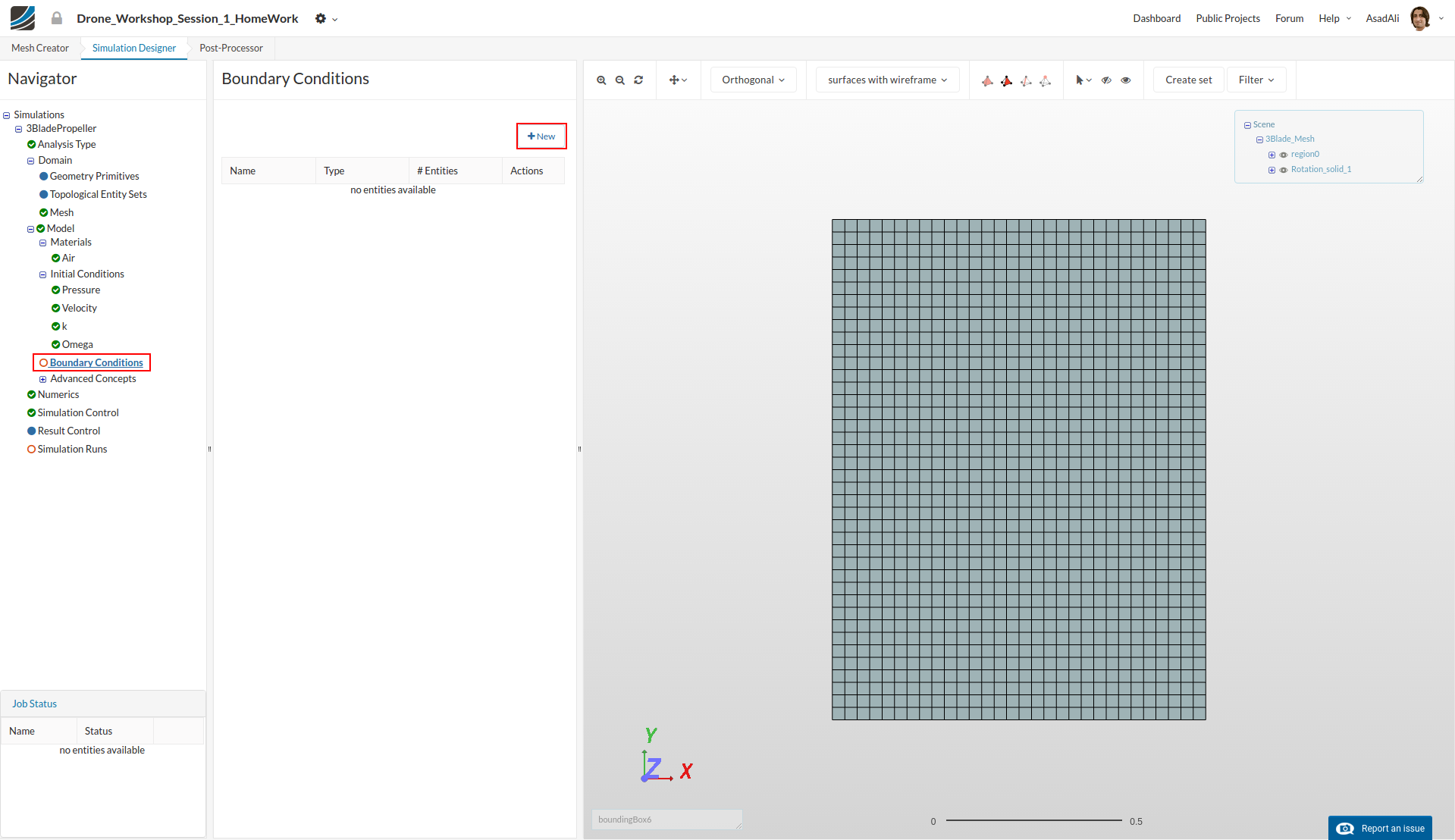This screenshot has width=1455, height=840.
Task: Select the Omega initial condition
Action: [x=77, y=345]
